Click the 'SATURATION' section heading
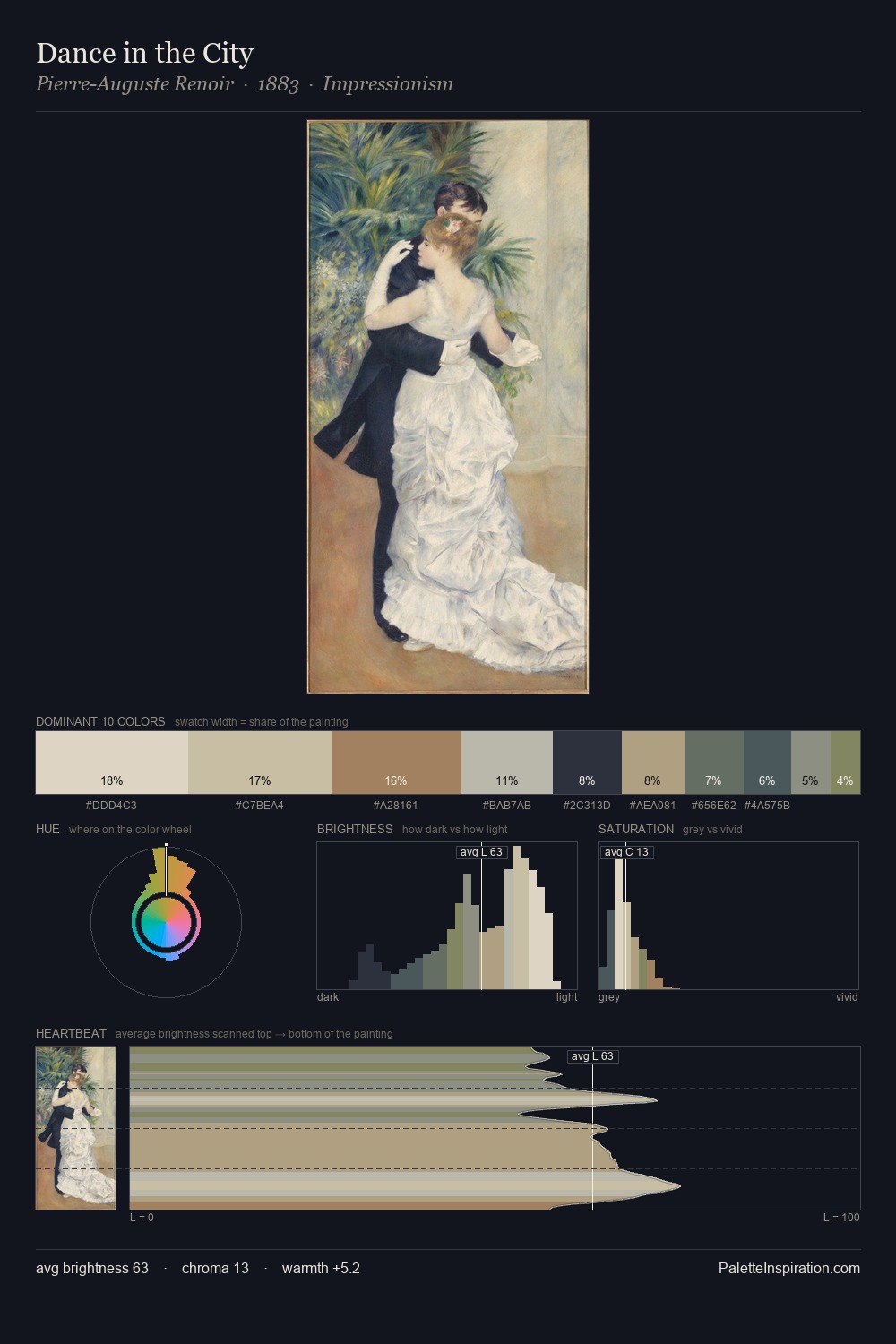This screenshot has width=896, height=1344. click(636, 829)
